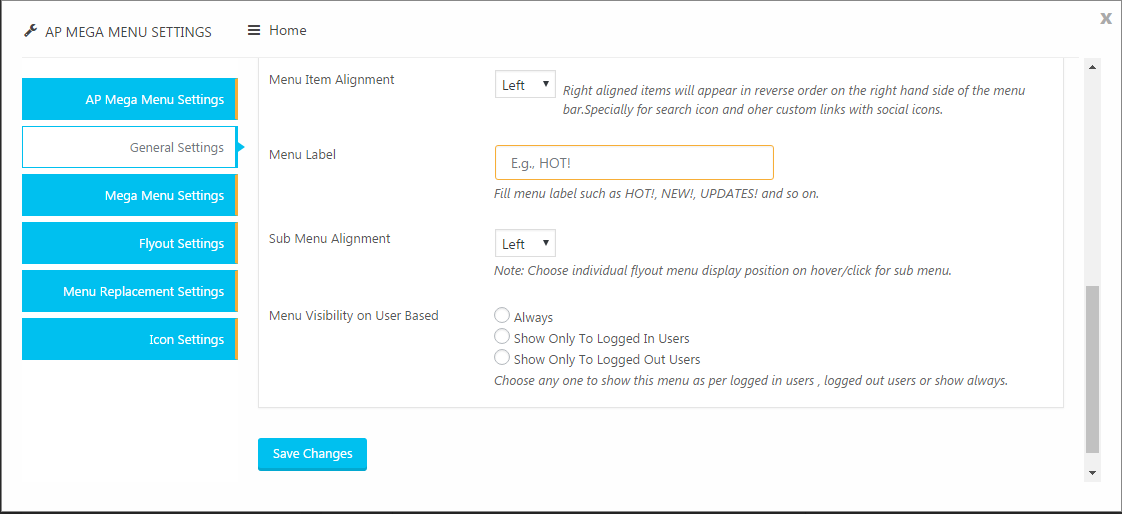This screenshot has width=1122, height=514.
Task: Click the Save Changes button
Action: point(312,454)
